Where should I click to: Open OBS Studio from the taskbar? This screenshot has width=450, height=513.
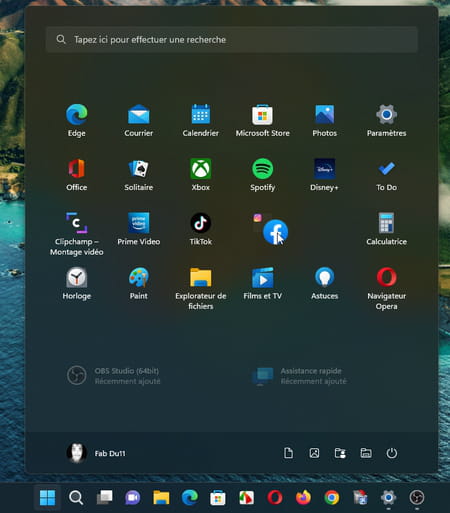click(417, 498)
